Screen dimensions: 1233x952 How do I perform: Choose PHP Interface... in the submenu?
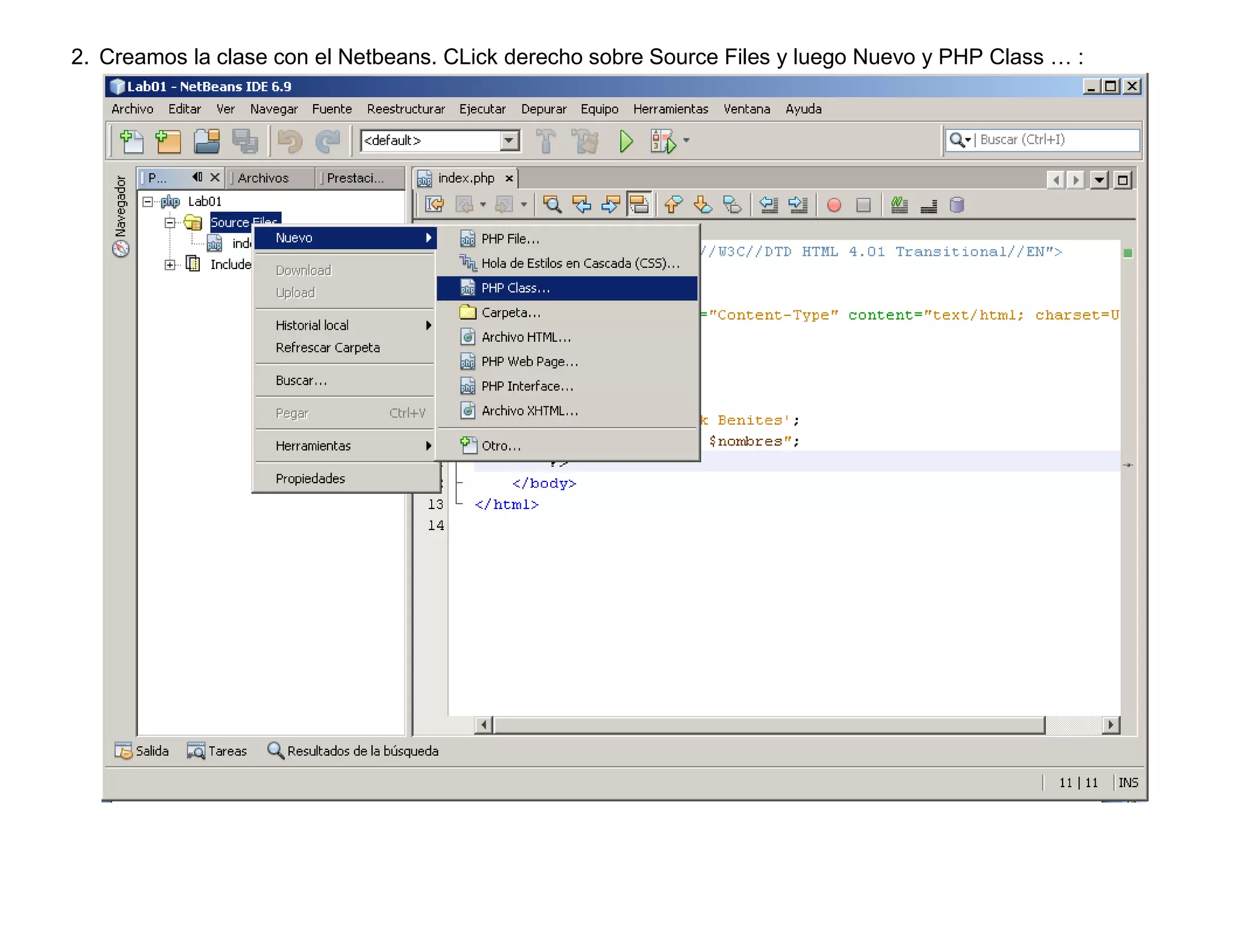coord(567,386)
